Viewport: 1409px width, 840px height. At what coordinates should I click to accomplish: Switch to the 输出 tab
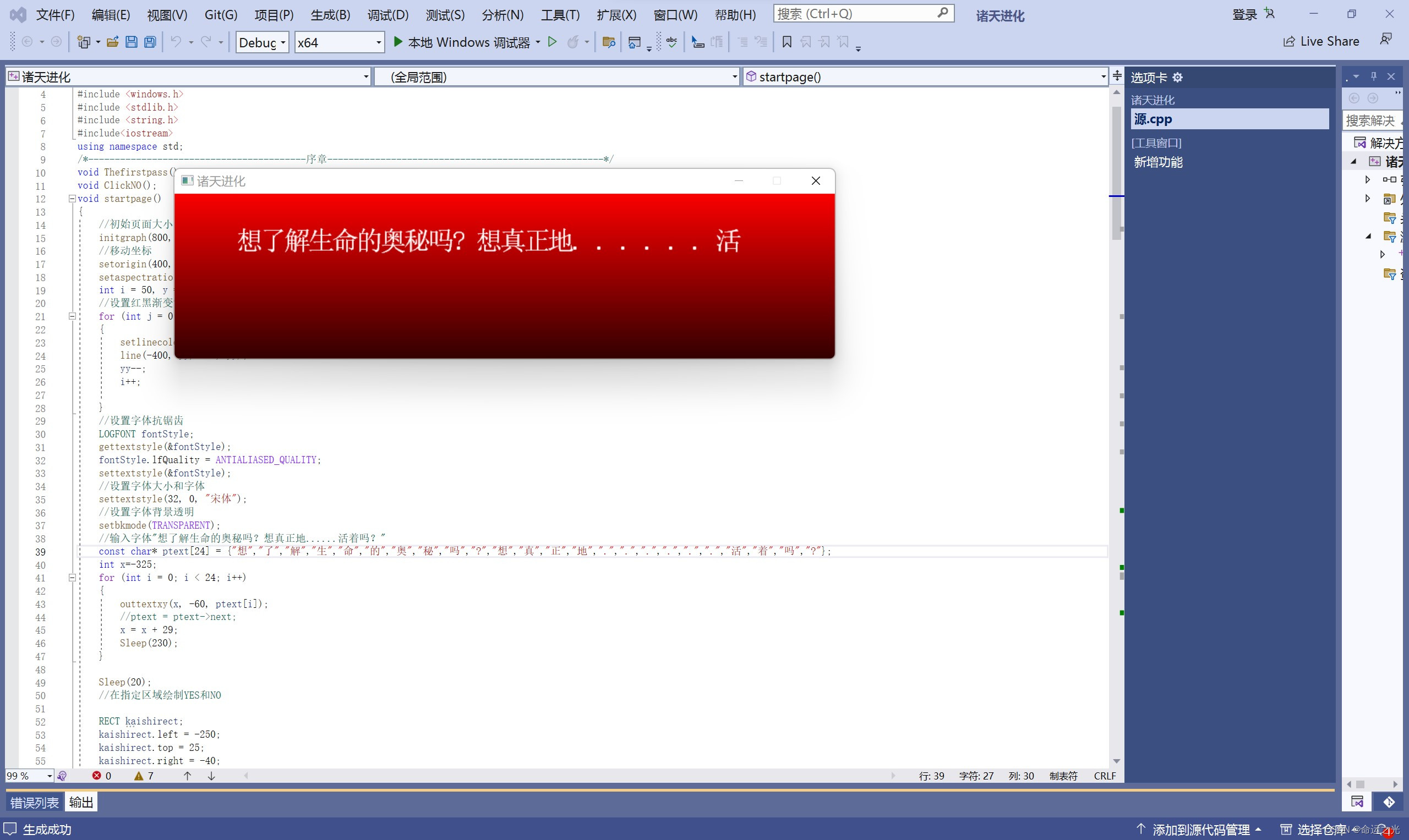tap(81, 802)
